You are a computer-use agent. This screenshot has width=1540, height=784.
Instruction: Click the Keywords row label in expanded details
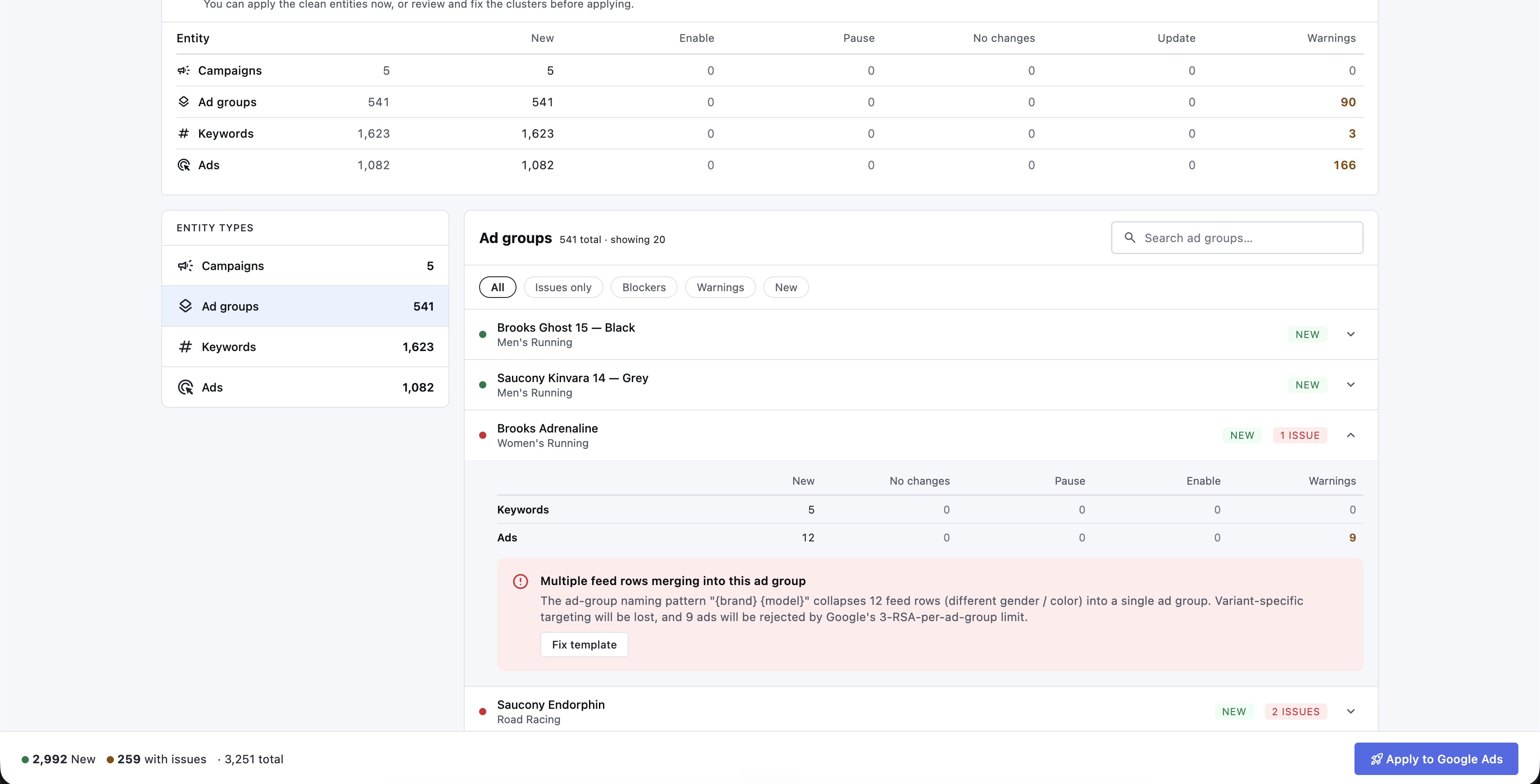click(x=523, y=510)
